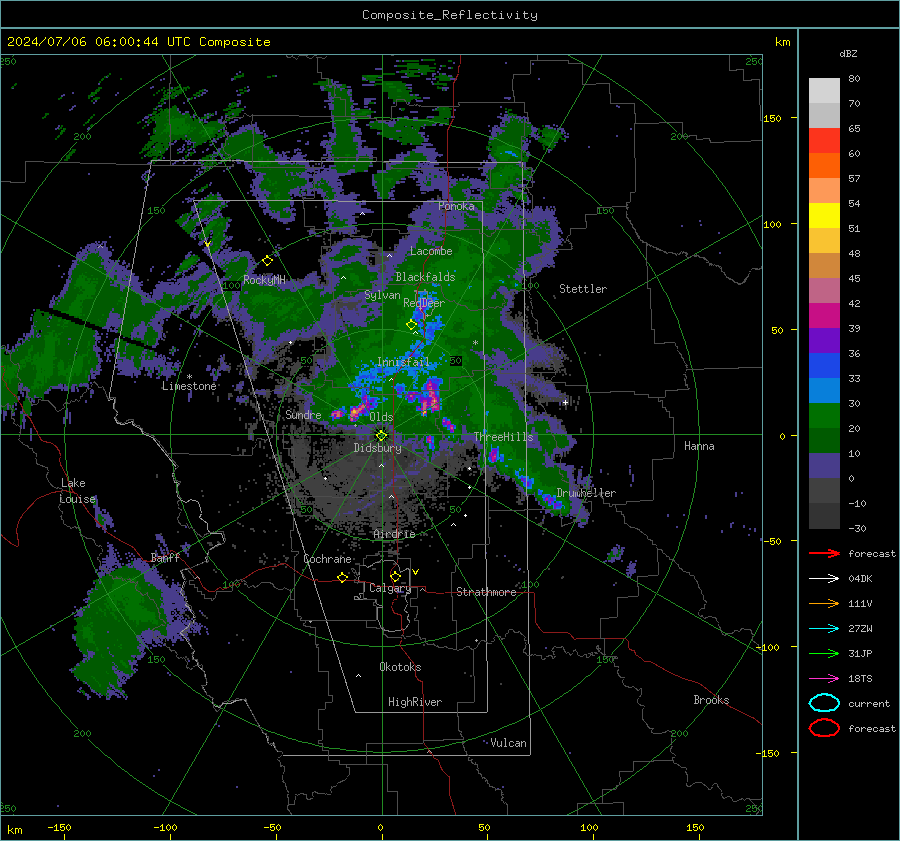Select the purple swatch below 39 dBZ
The height and width of the screenshot is (841, 900).
point(824,340)
